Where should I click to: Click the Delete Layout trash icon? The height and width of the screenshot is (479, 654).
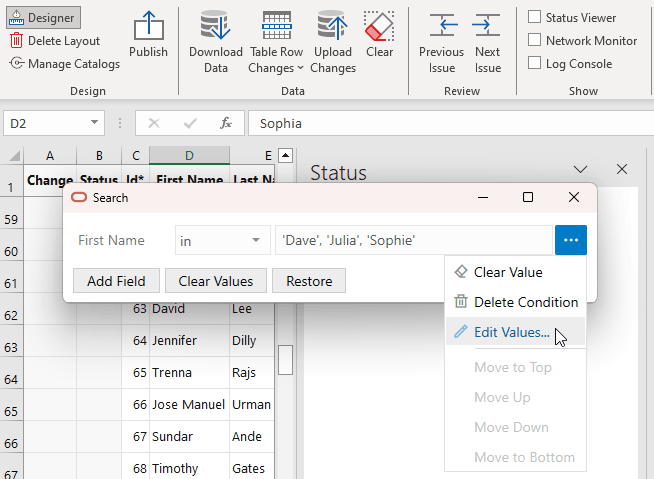[x=16, y=40]
